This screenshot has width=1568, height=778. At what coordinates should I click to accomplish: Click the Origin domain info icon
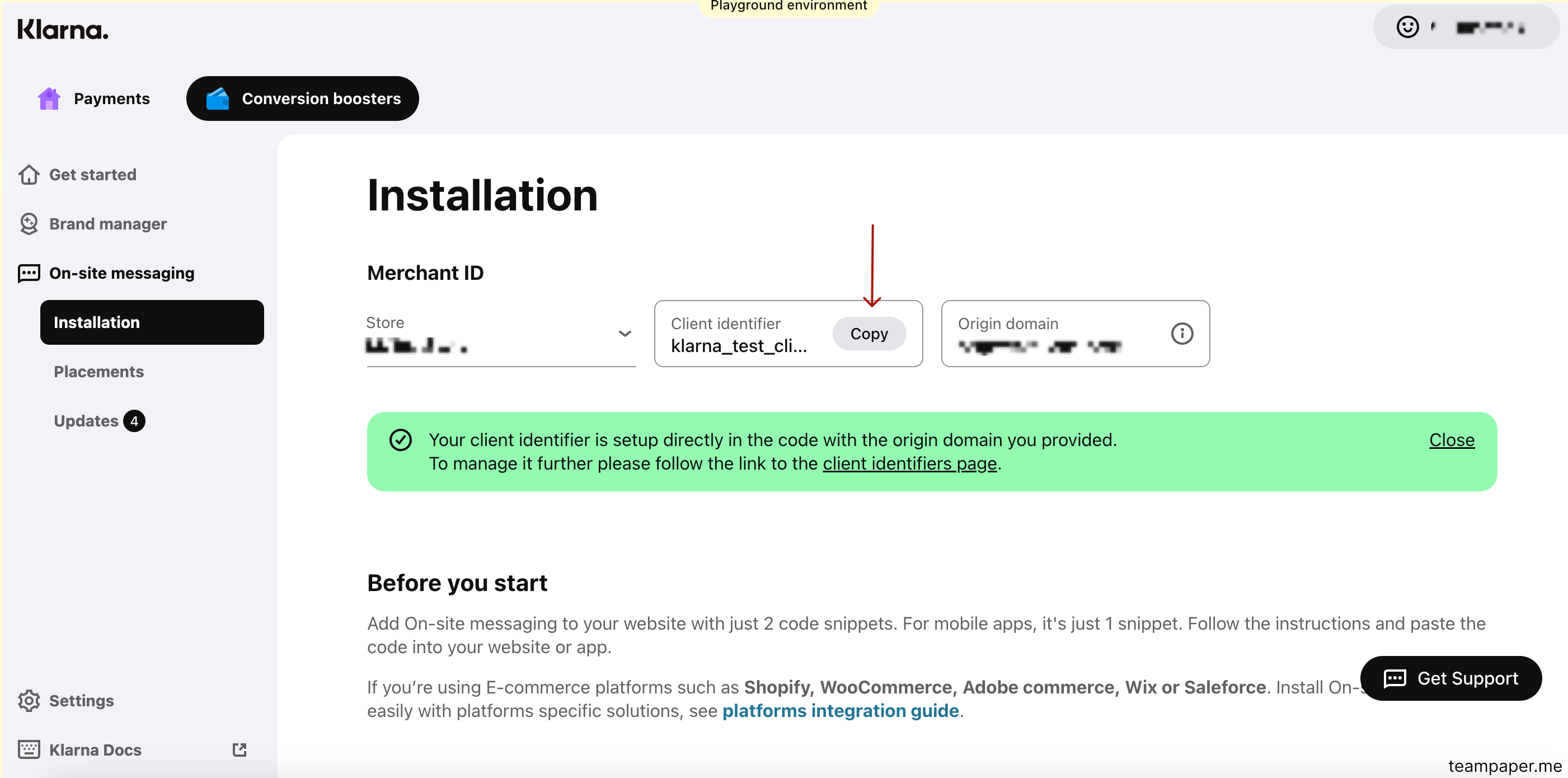pyautogui.click(x=1182, y=334)
